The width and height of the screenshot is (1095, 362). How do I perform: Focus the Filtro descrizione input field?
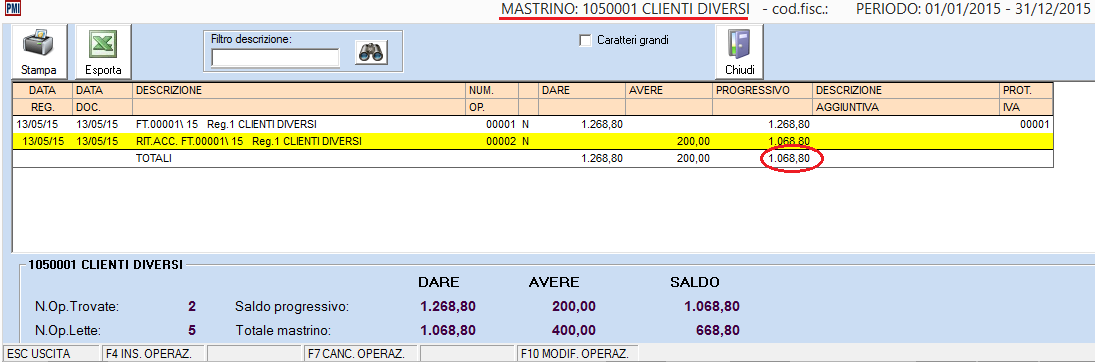tap(275, 57)
